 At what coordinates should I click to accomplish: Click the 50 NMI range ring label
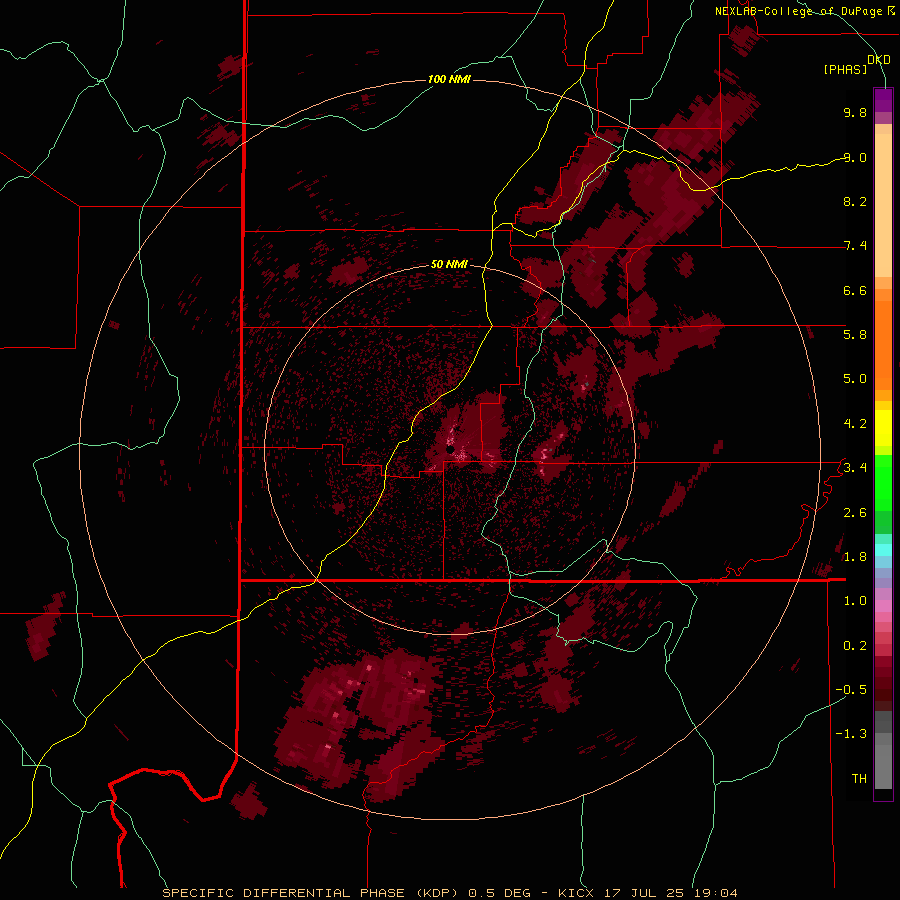pyautogui.click(x=449, y=264)
